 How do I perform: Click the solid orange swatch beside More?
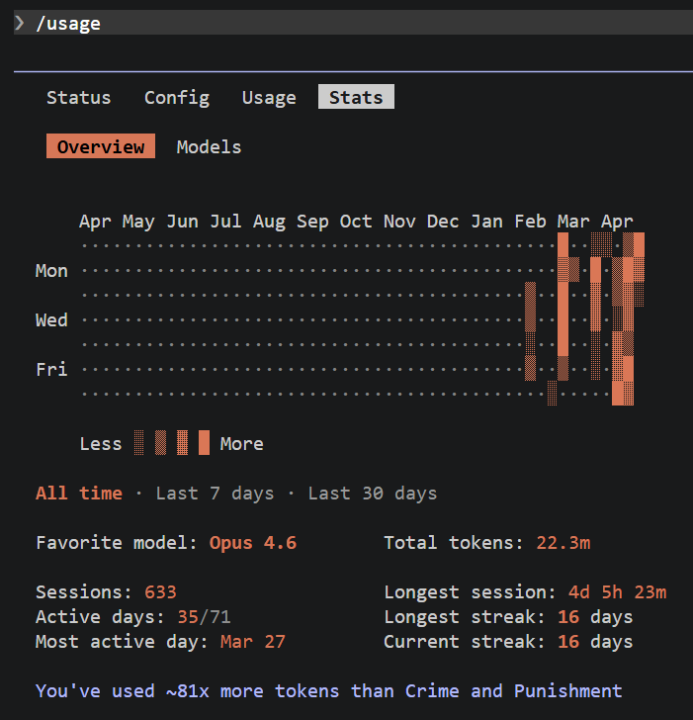coord(204,443)
